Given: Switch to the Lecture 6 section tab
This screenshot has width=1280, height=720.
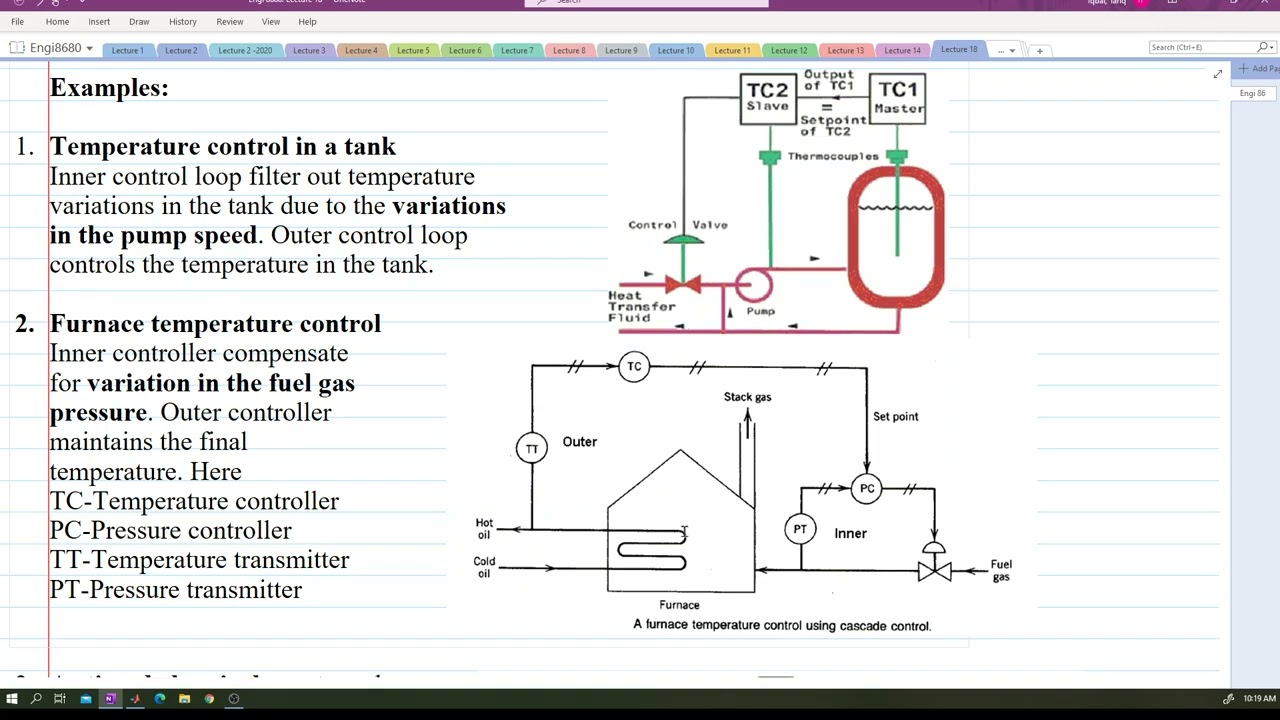Looking at the screenshot, I should point(465,50).
